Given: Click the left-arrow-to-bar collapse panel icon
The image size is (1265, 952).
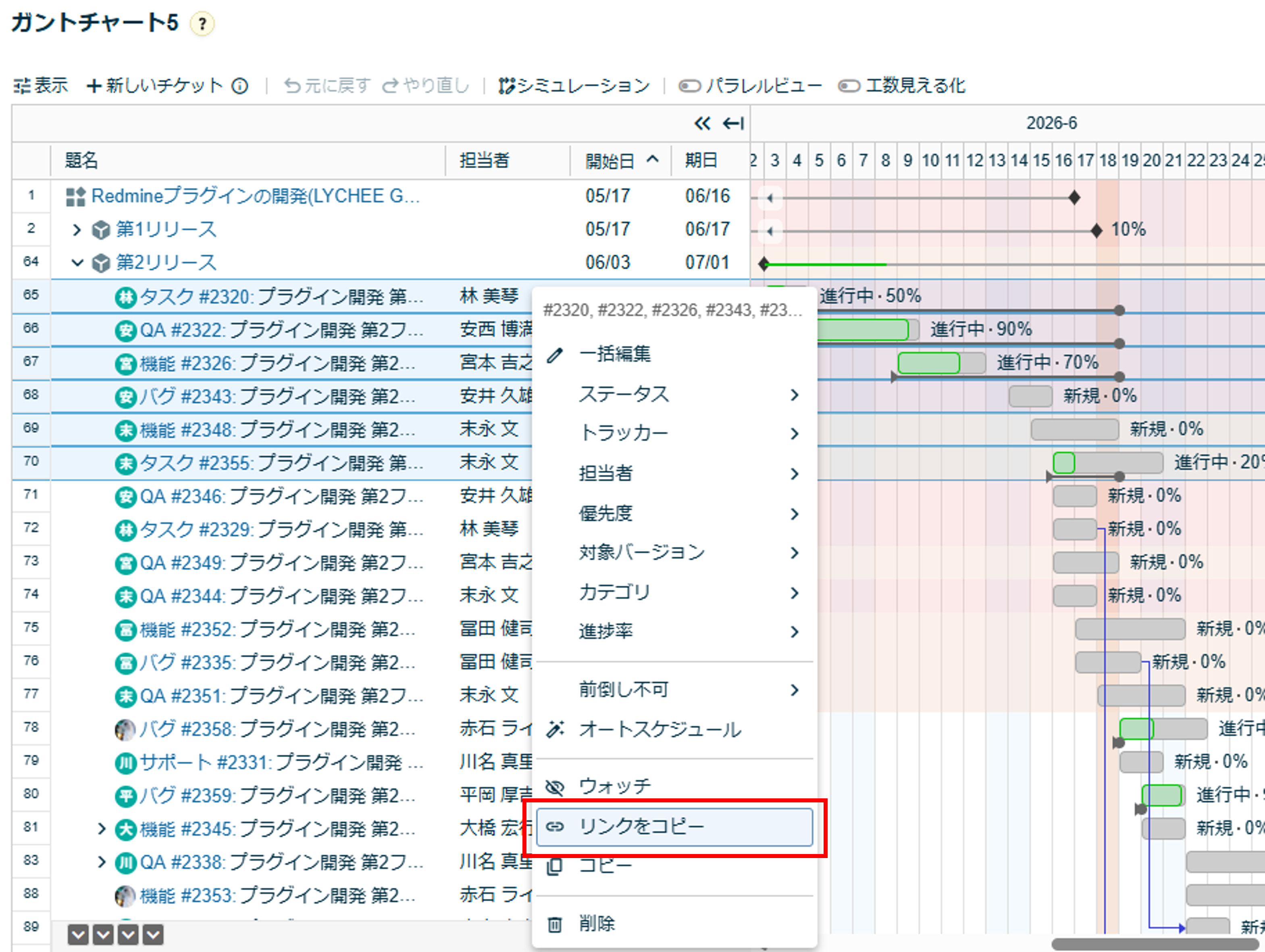Looking at the screenshot, I should 733,123.
